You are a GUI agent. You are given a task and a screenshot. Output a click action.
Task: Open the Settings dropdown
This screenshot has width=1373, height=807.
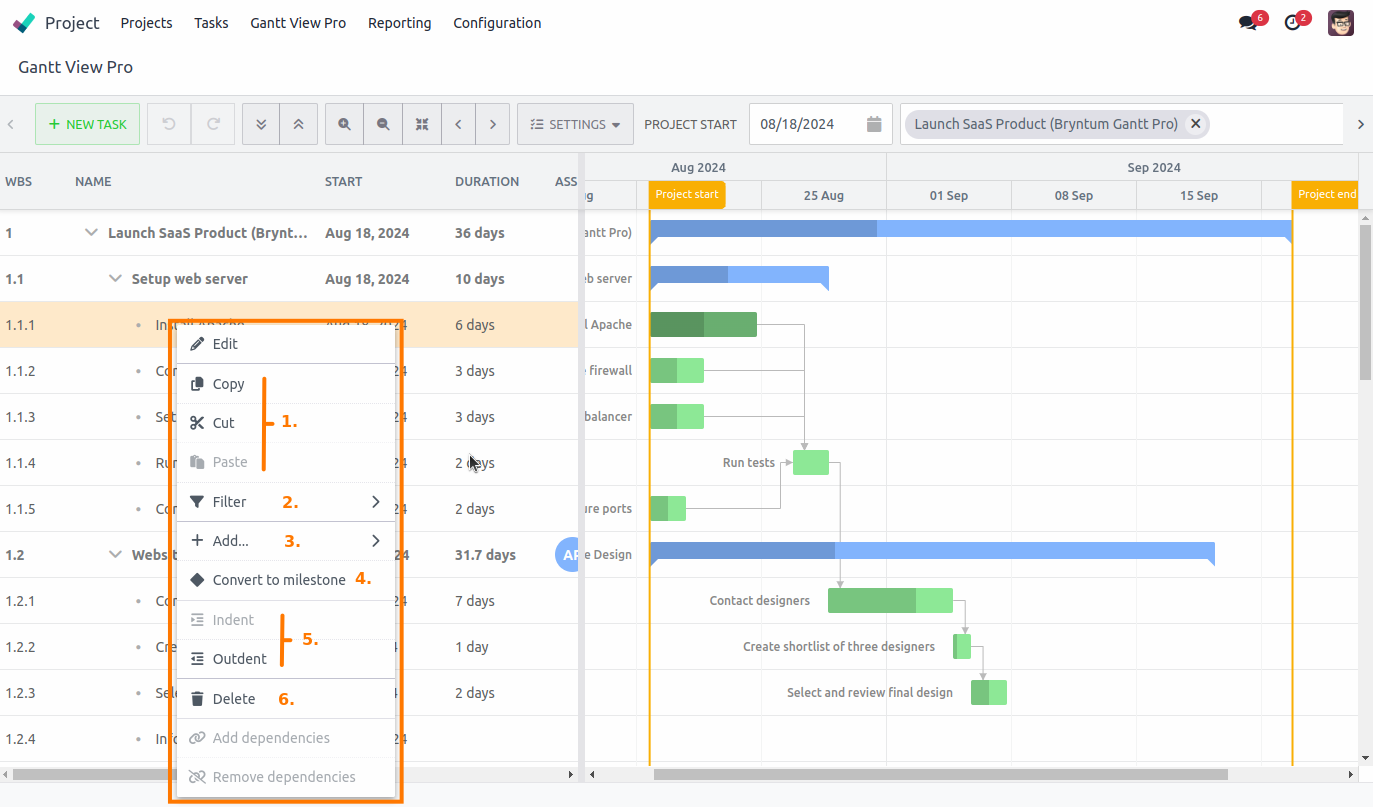coord(574,123)
